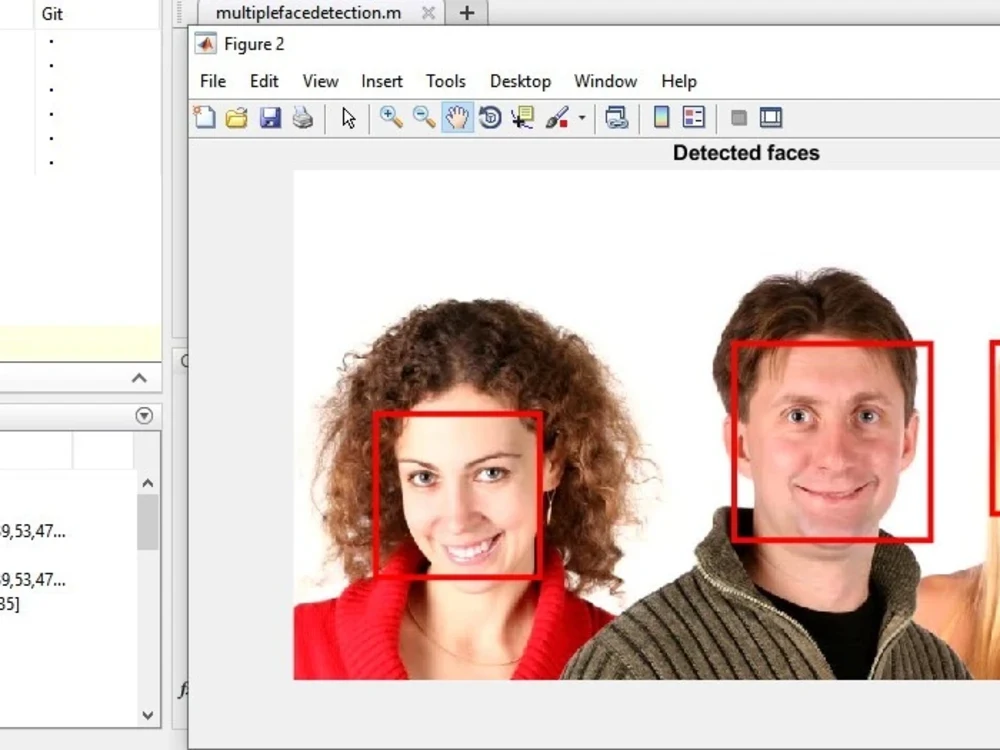
Task: Open the Edit menu in Figure 2
Action: 264,82
